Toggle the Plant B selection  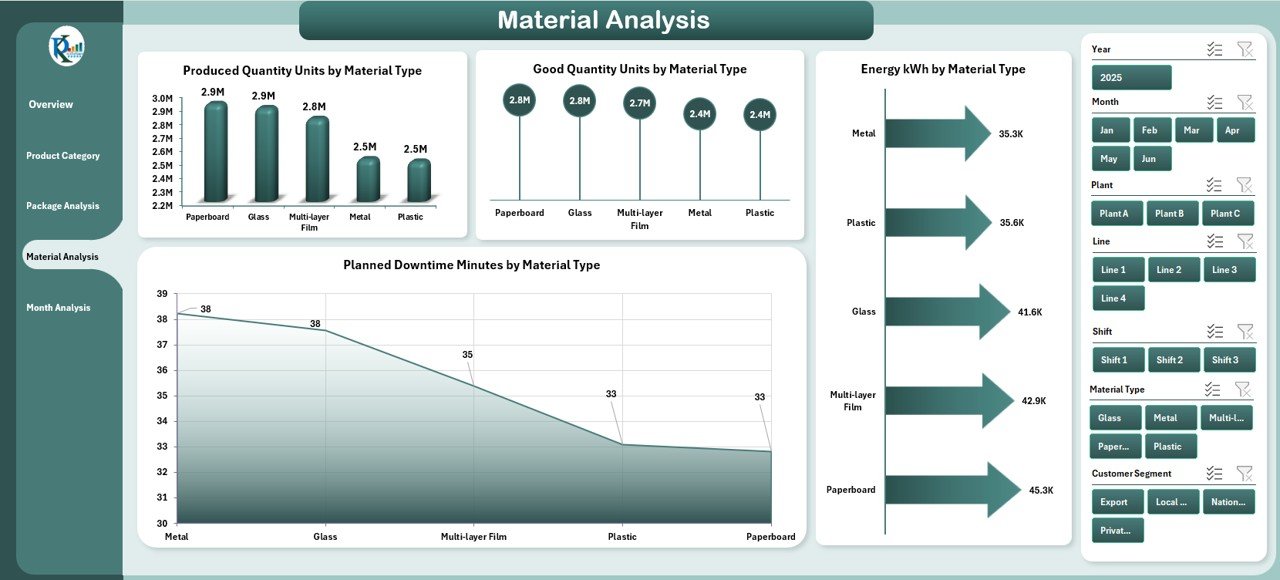coord(1172,213)
